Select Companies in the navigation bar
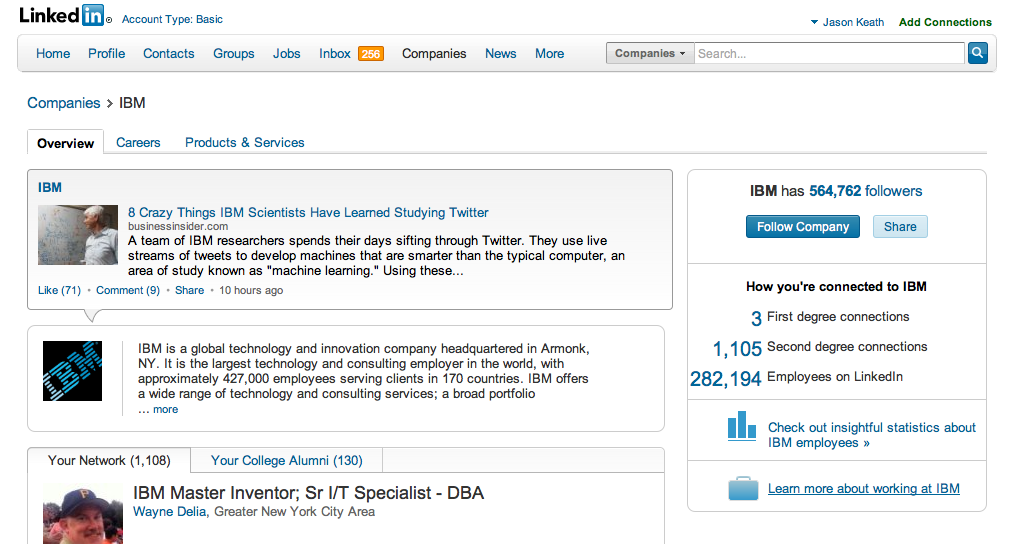This screenshot has width=1019, height=544. pyautogui.click(x=434, y=53)
